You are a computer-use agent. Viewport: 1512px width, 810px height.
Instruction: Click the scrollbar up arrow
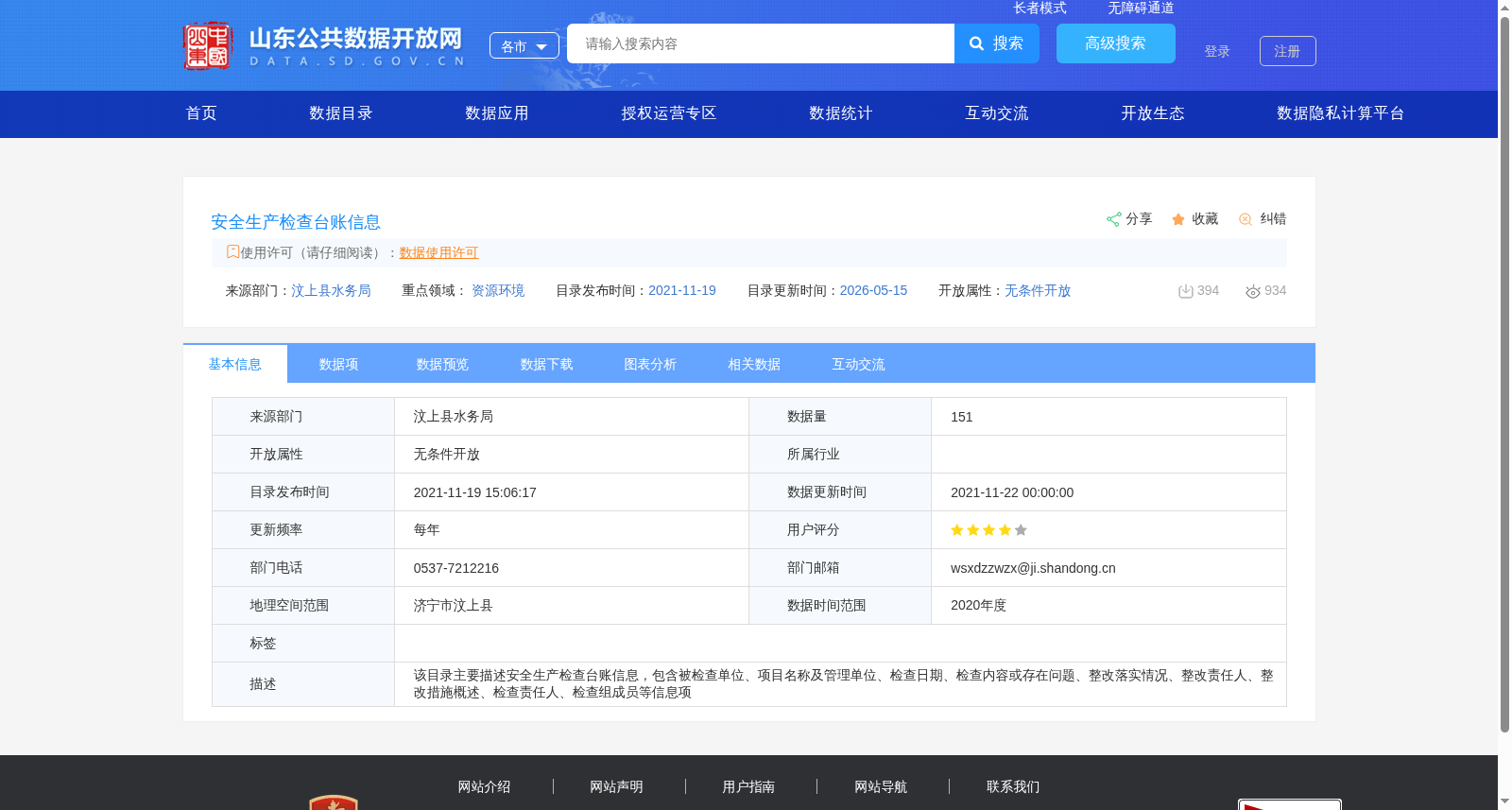click(1504, 7)
